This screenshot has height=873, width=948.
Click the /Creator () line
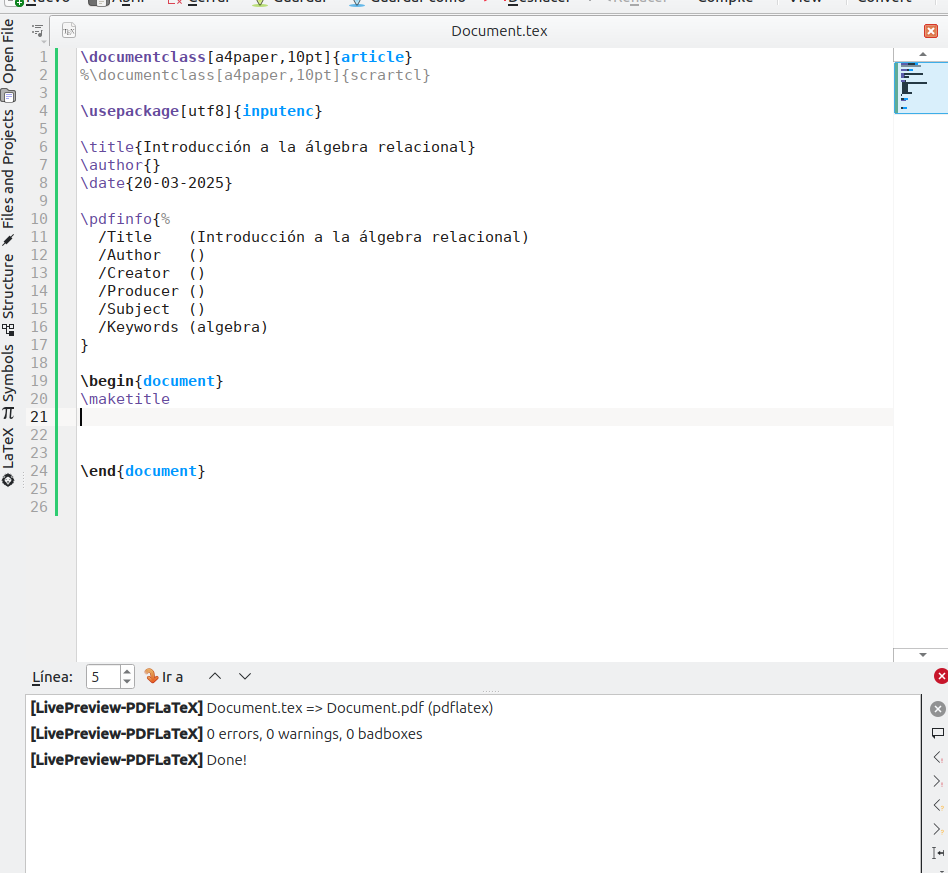click(x=151, y=273)
